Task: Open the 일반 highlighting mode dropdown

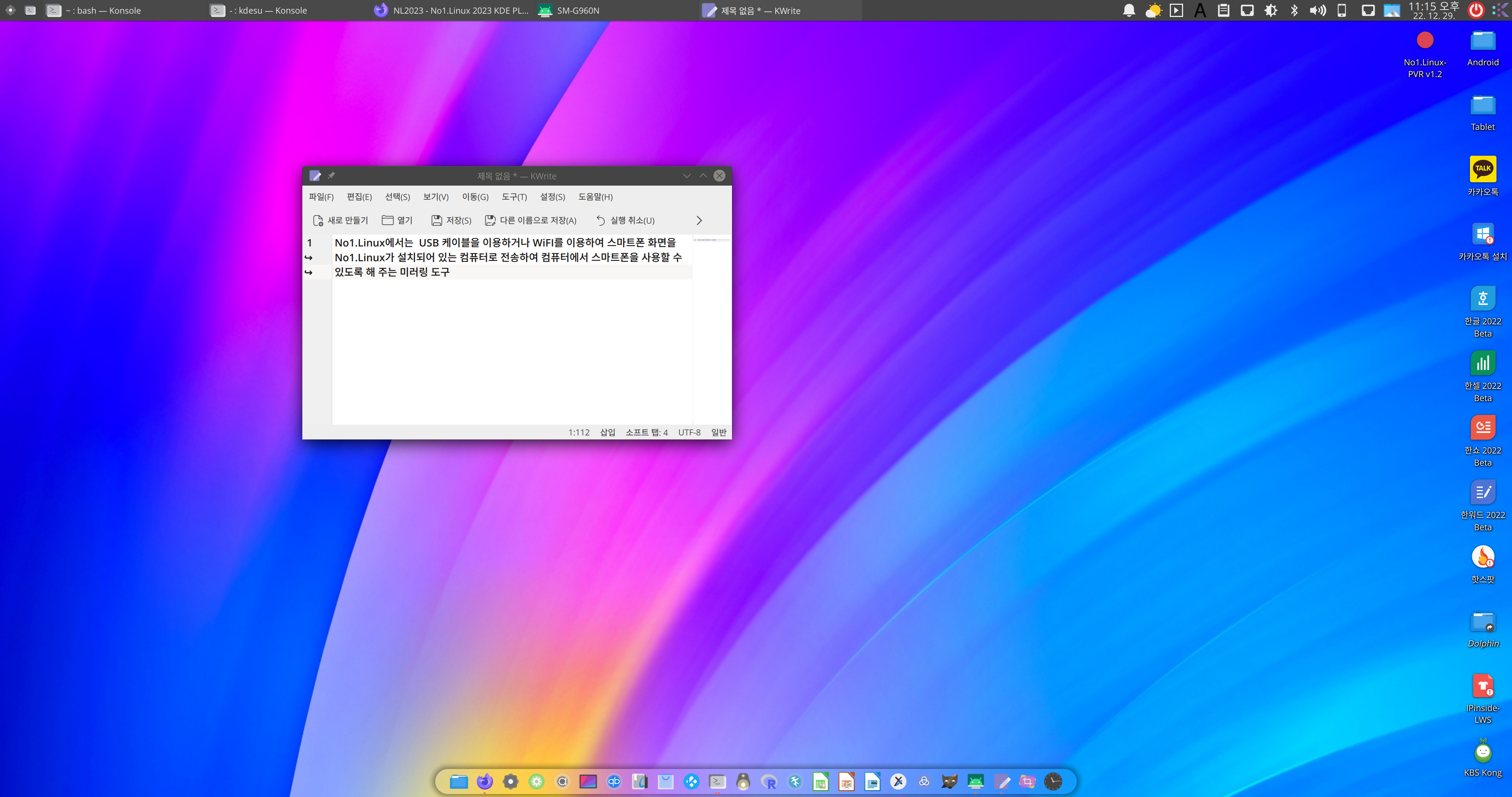Action: pos(718,432)
